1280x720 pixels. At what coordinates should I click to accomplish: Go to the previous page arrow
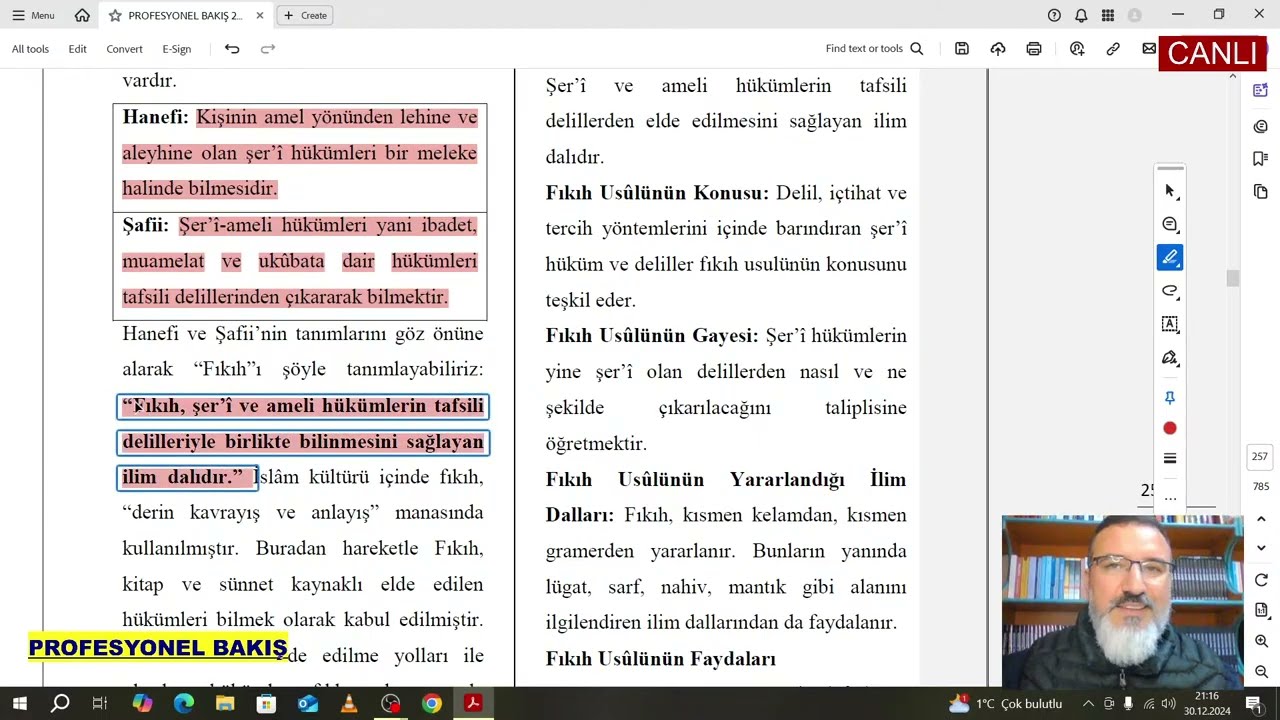pyautogui.click(x=1261, y=519)
